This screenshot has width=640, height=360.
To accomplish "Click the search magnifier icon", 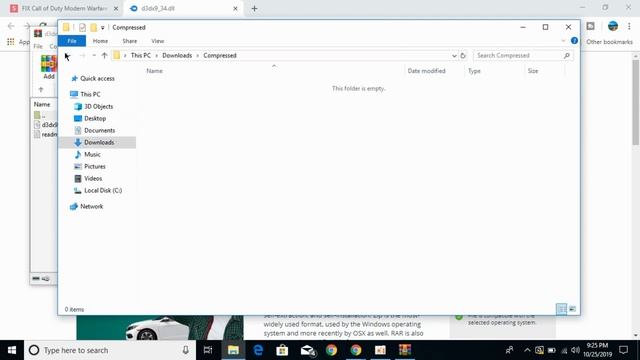I will coord(567,56).
